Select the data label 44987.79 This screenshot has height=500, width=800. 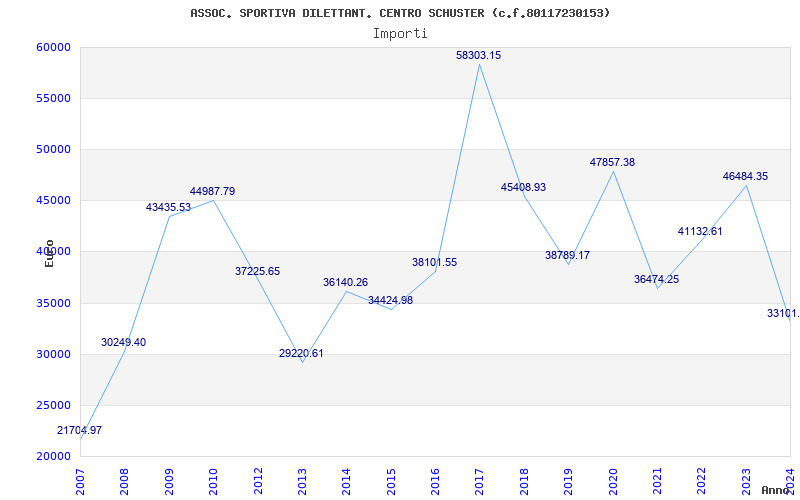click(212, 191)
